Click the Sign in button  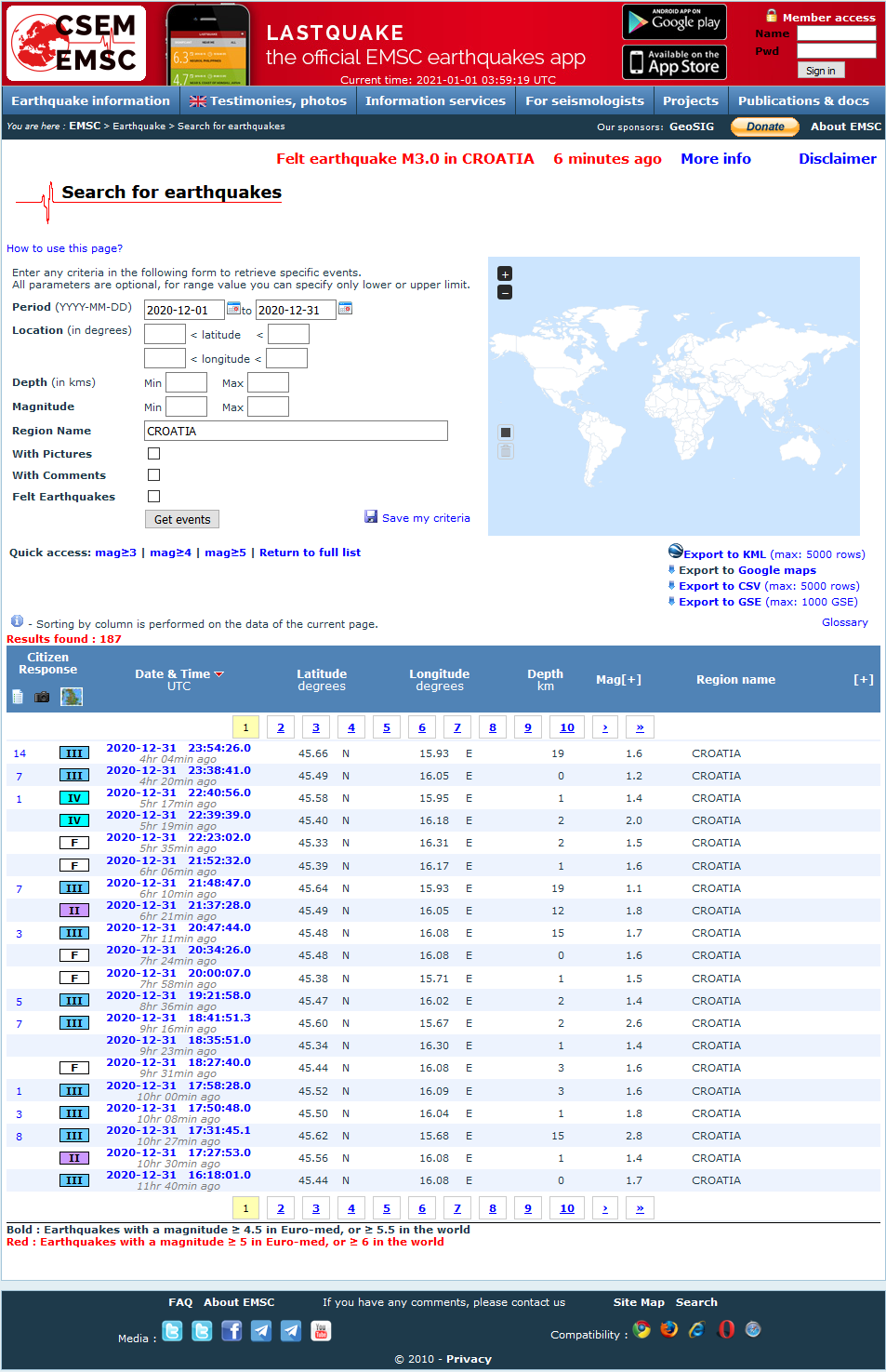point(821,71)
